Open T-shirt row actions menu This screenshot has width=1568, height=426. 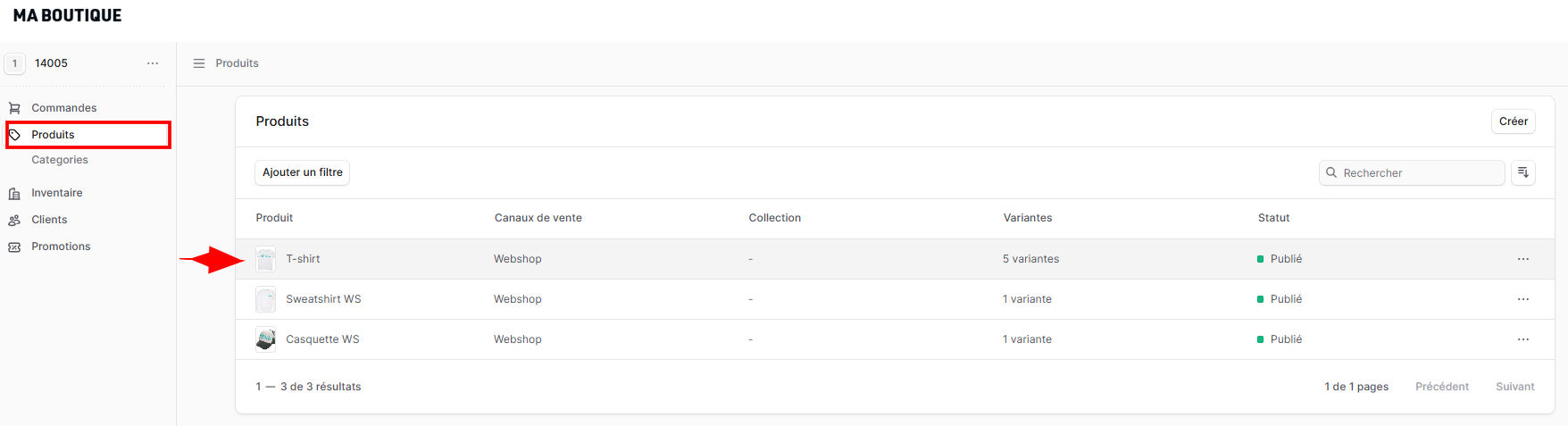coord(1523,259)
